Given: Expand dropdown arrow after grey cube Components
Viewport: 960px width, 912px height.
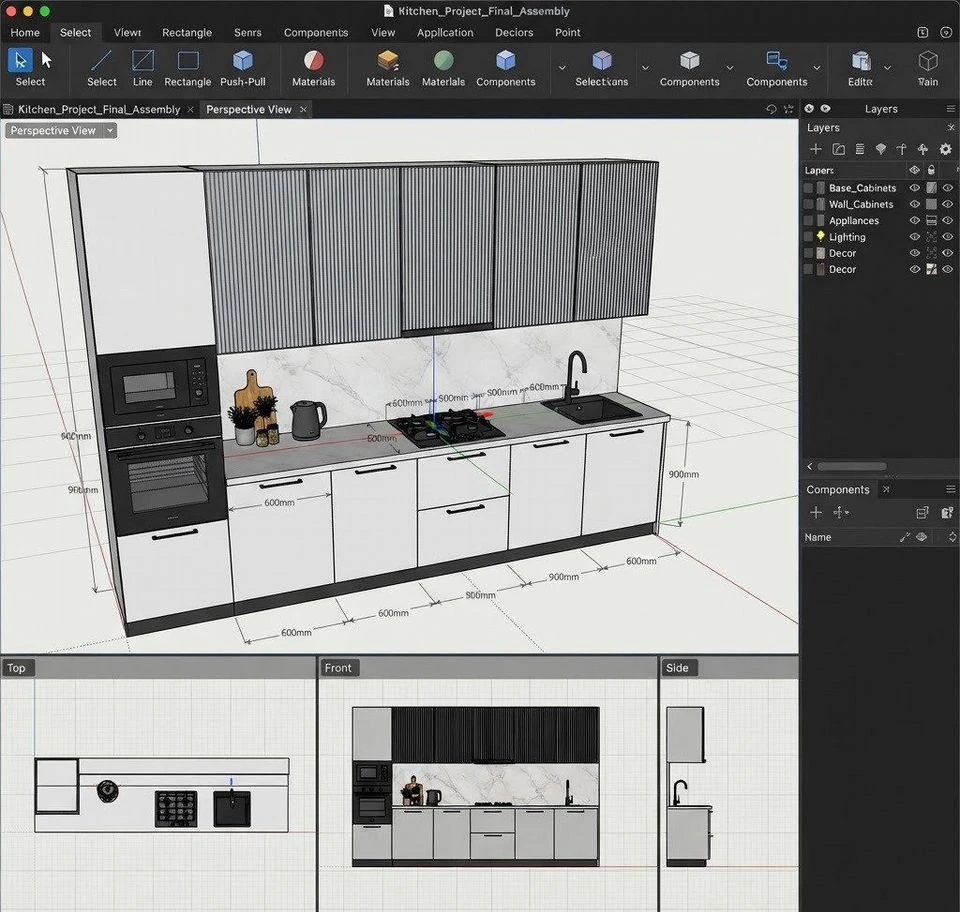Looking at the screenshot, I should [729, 68].
